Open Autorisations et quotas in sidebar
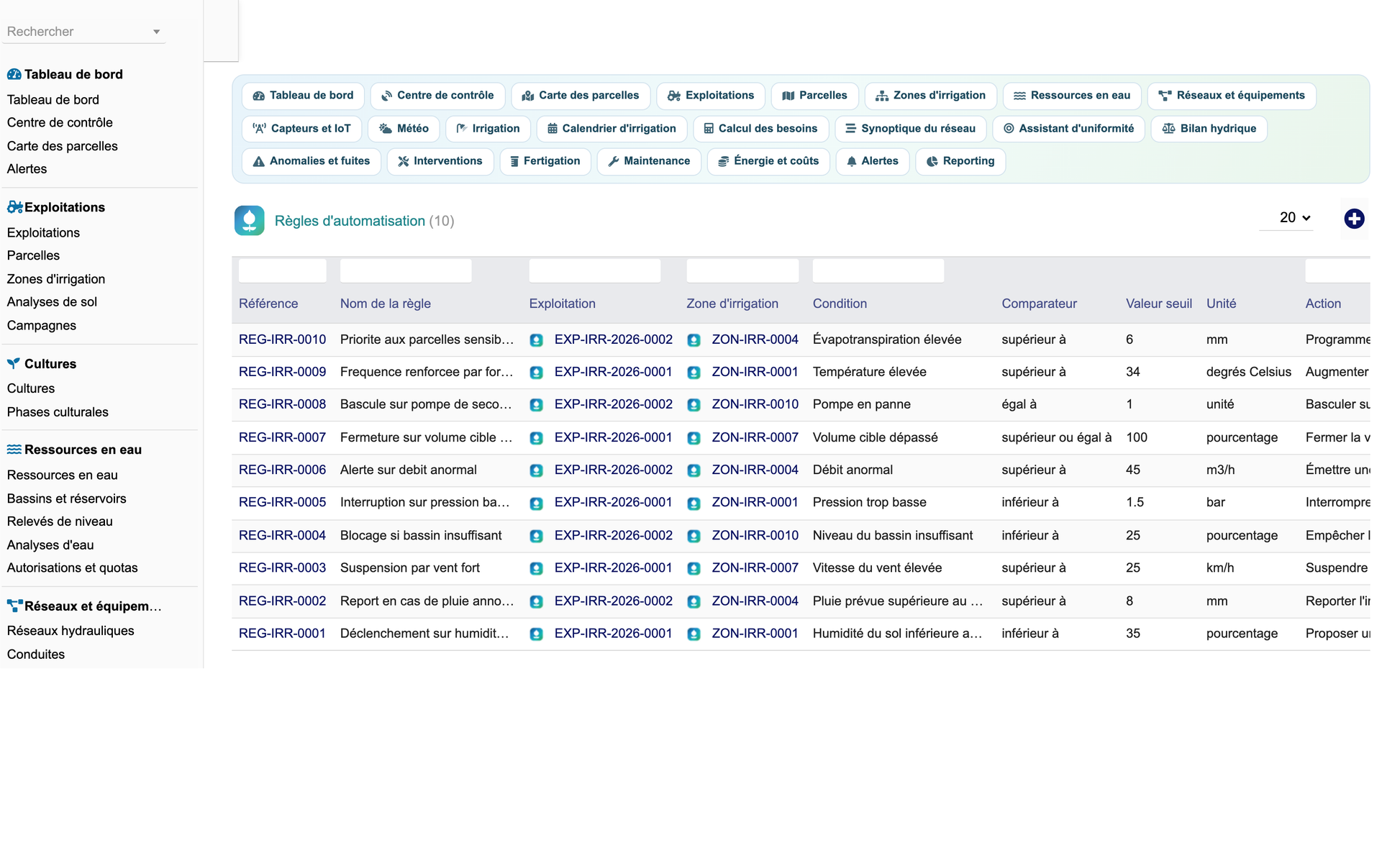 pos(72,568)
